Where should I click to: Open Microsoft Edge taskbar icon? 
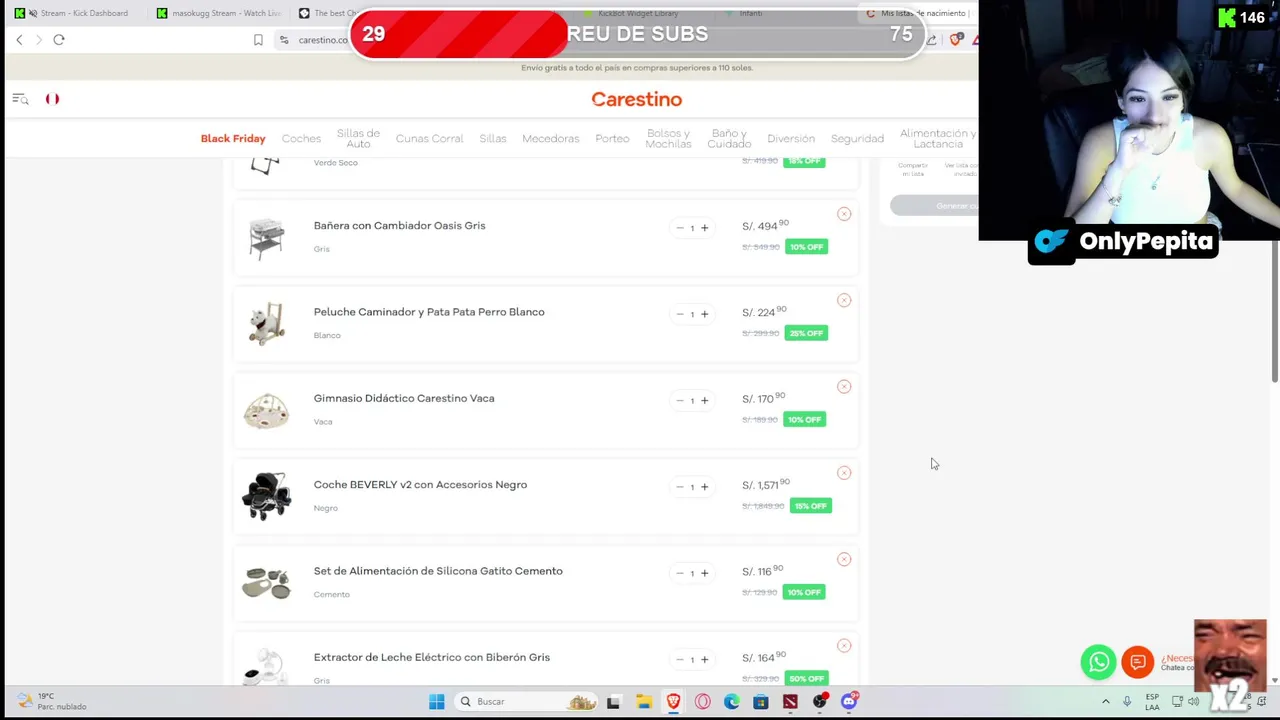tap(732, 702)
